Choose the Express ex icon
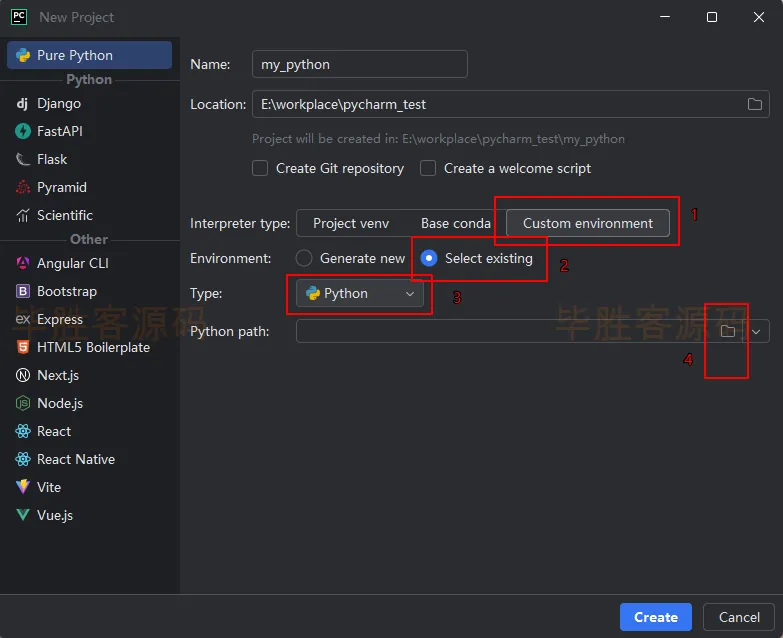 click(x=22, y=319)
